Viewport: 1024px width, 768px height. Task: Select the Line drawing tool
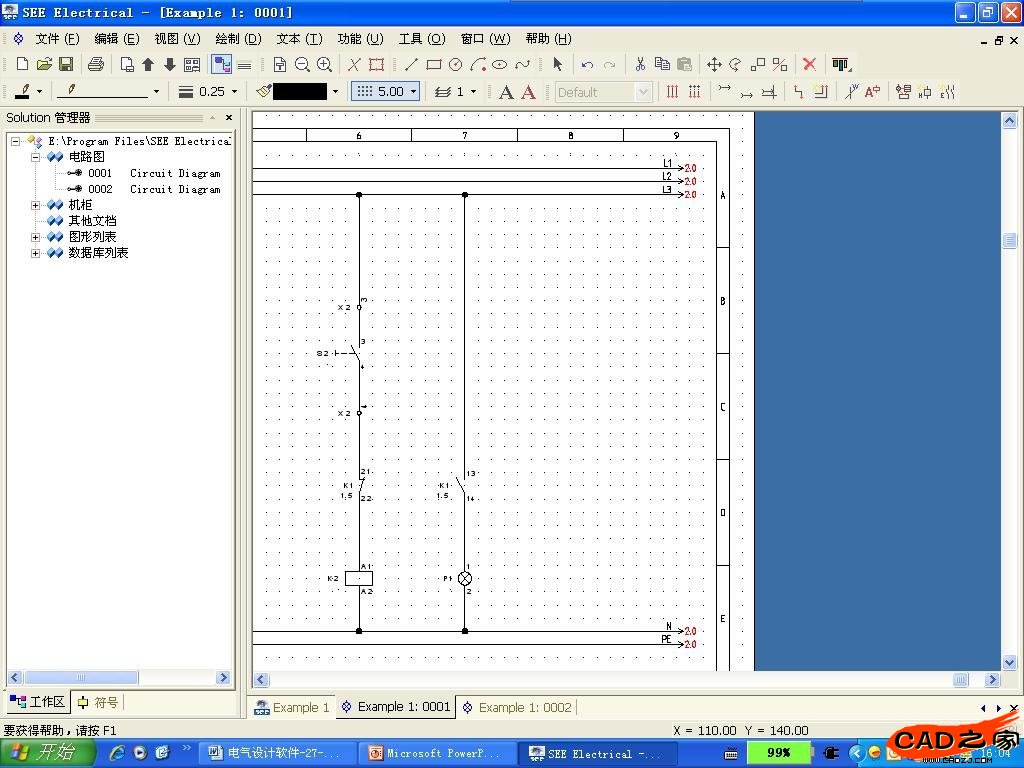tap(411, 64)
